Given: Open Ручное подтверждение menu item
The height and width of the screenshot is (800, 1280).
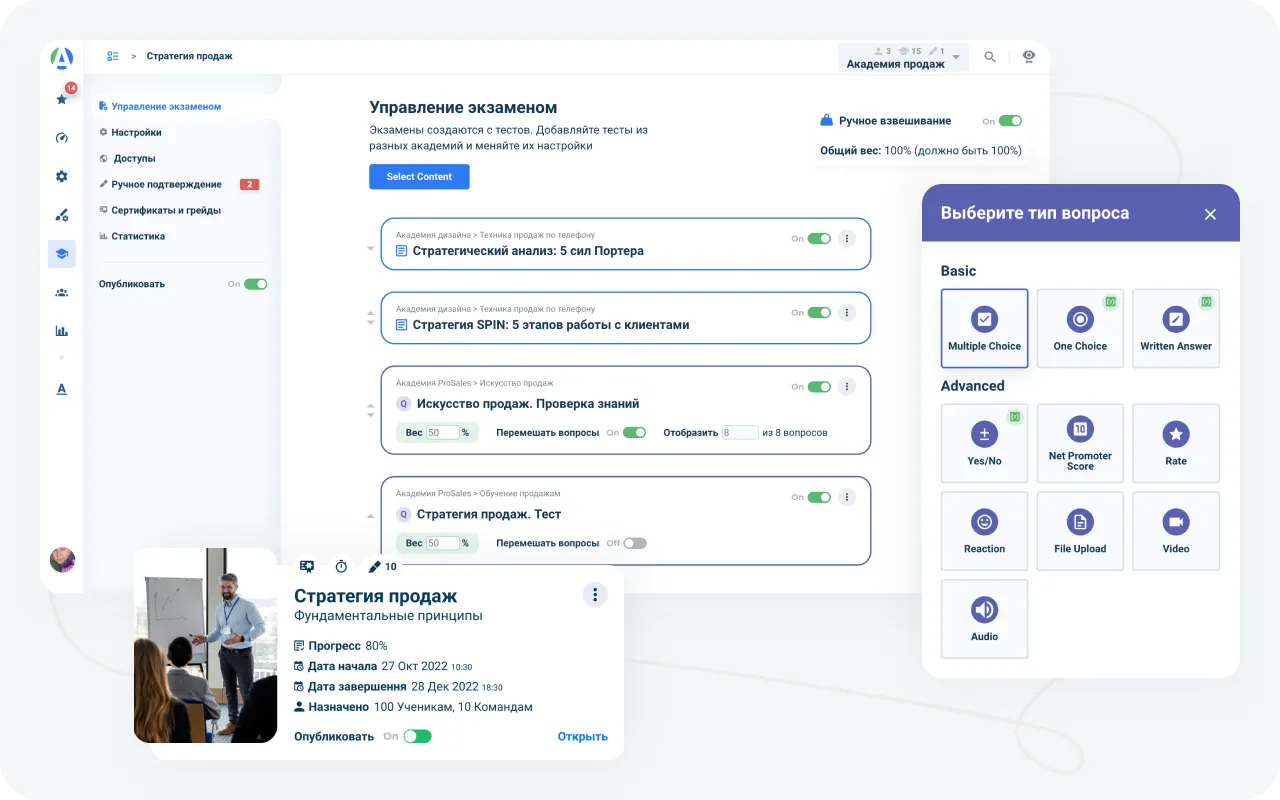Looking at the screenshot, I should tap(166, 184).
